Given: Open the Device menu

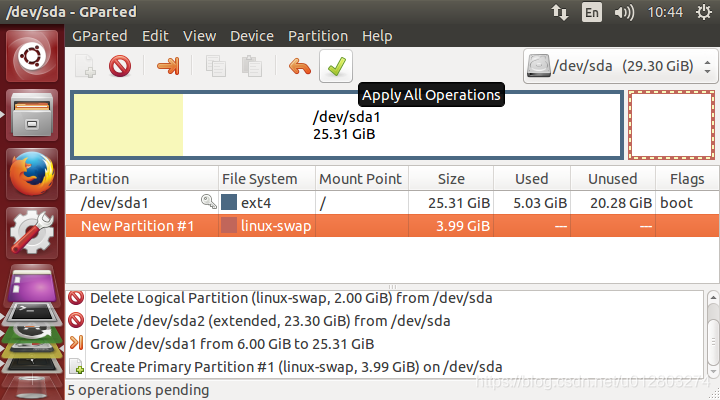Looking at the screenshot, I should pyautogui.click(x=252, y=36).
